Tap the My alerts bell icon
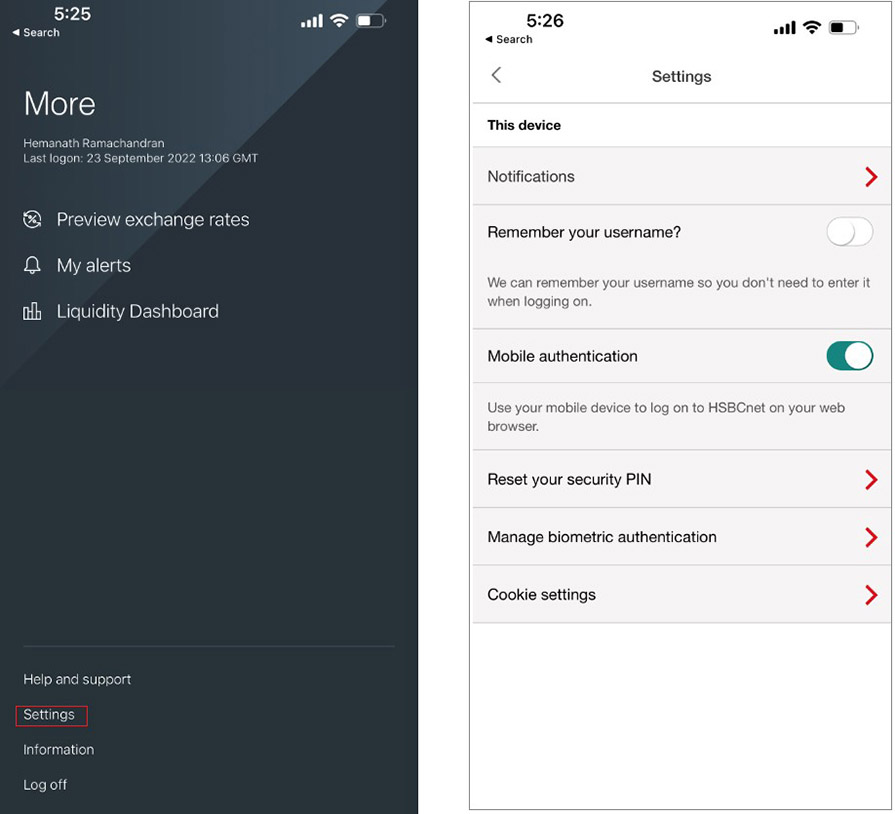The width and height of the screenshot is (895, 814). coord(33,266)
